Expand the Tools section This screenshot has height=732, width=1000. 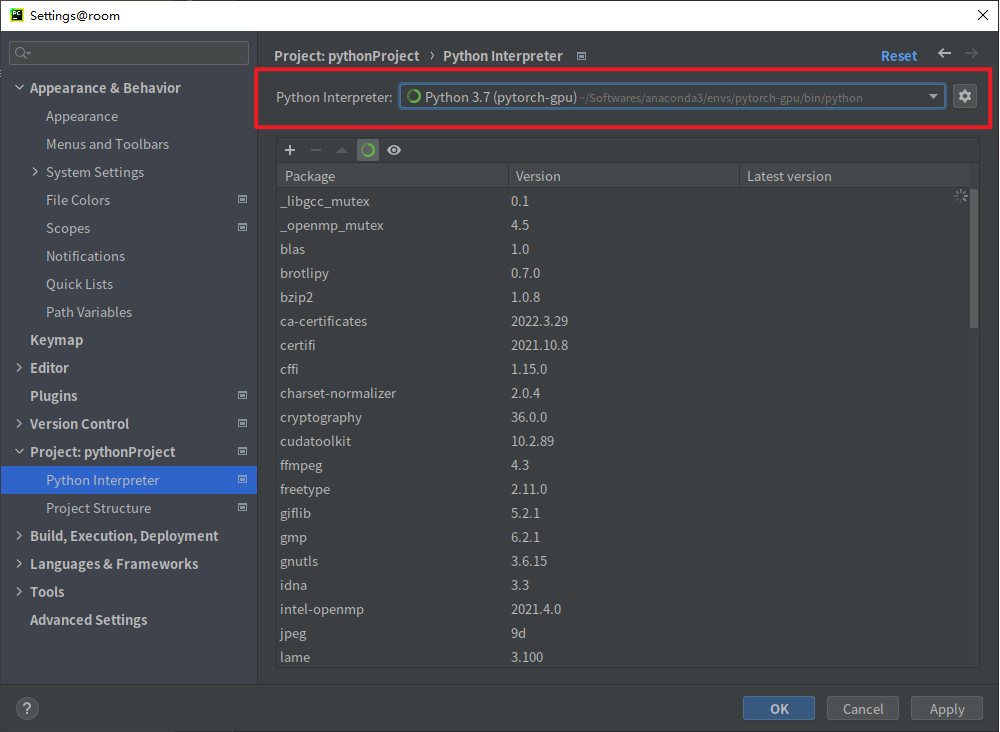tap(19, 592)
